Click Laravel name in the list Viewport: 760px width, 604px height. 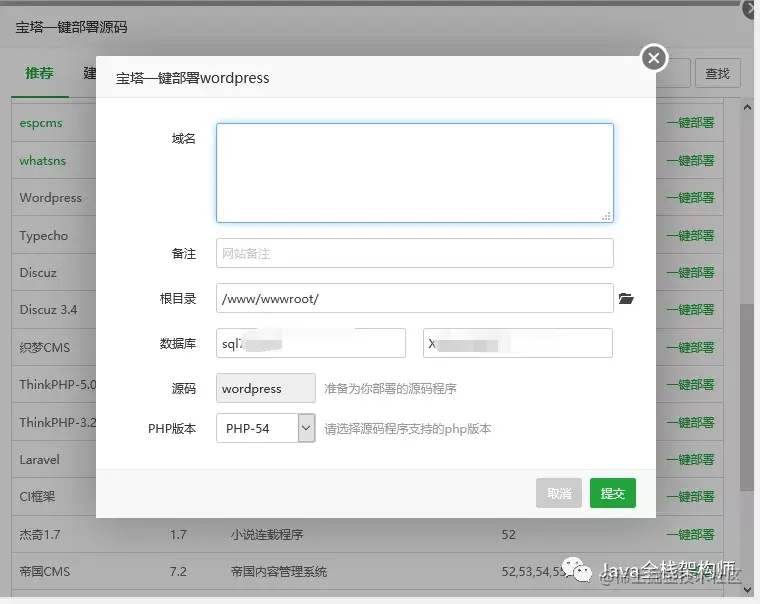pos(40,460)
